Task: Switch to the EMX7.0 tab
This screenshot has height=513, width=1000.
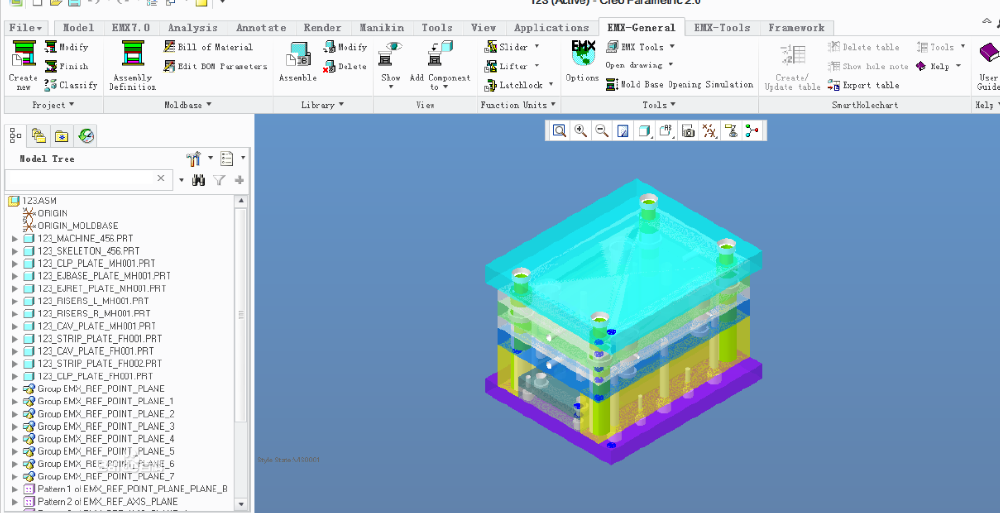Action: tap(131, 27)
